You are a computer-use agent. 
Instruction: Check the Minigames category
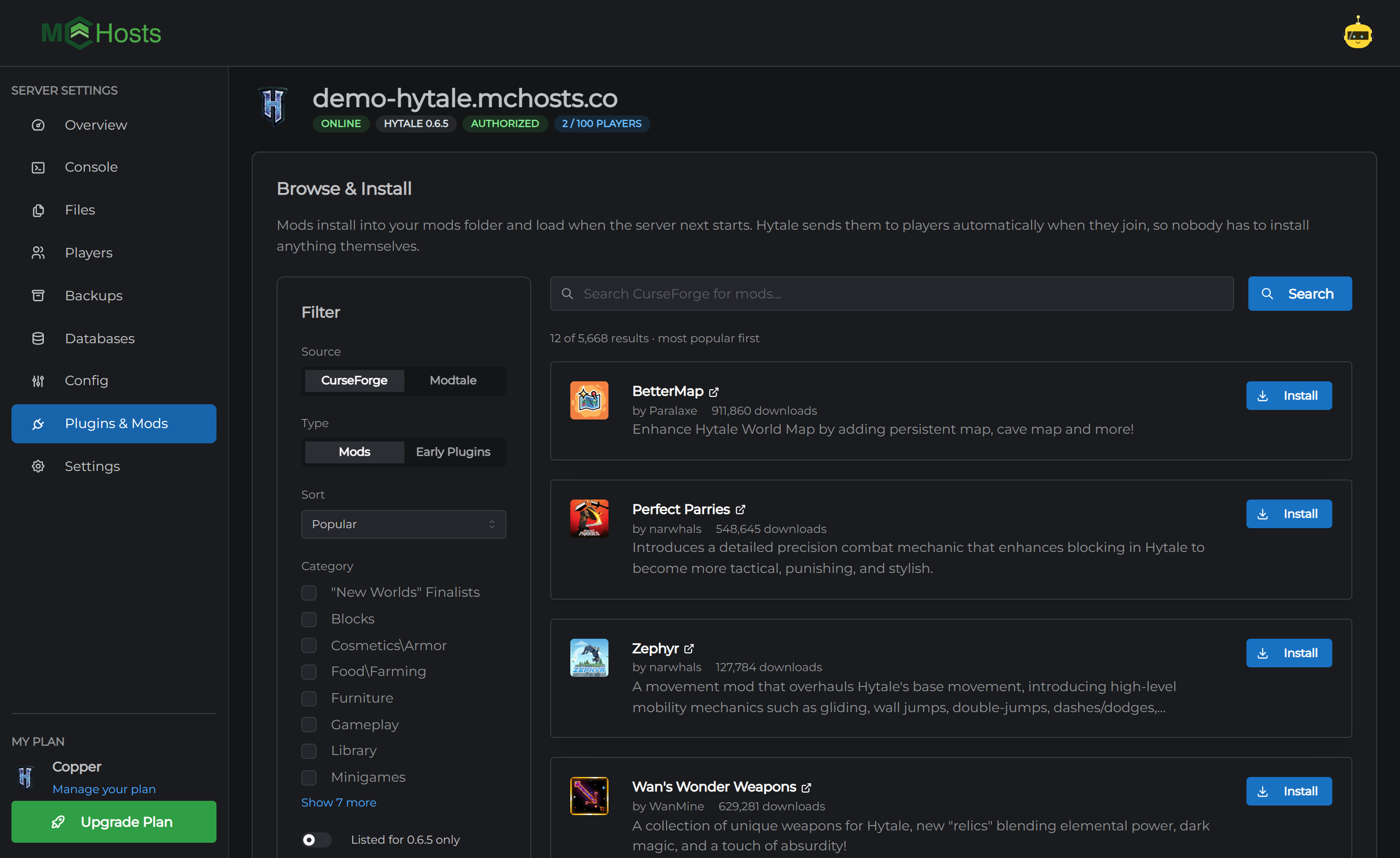(309, 777)
